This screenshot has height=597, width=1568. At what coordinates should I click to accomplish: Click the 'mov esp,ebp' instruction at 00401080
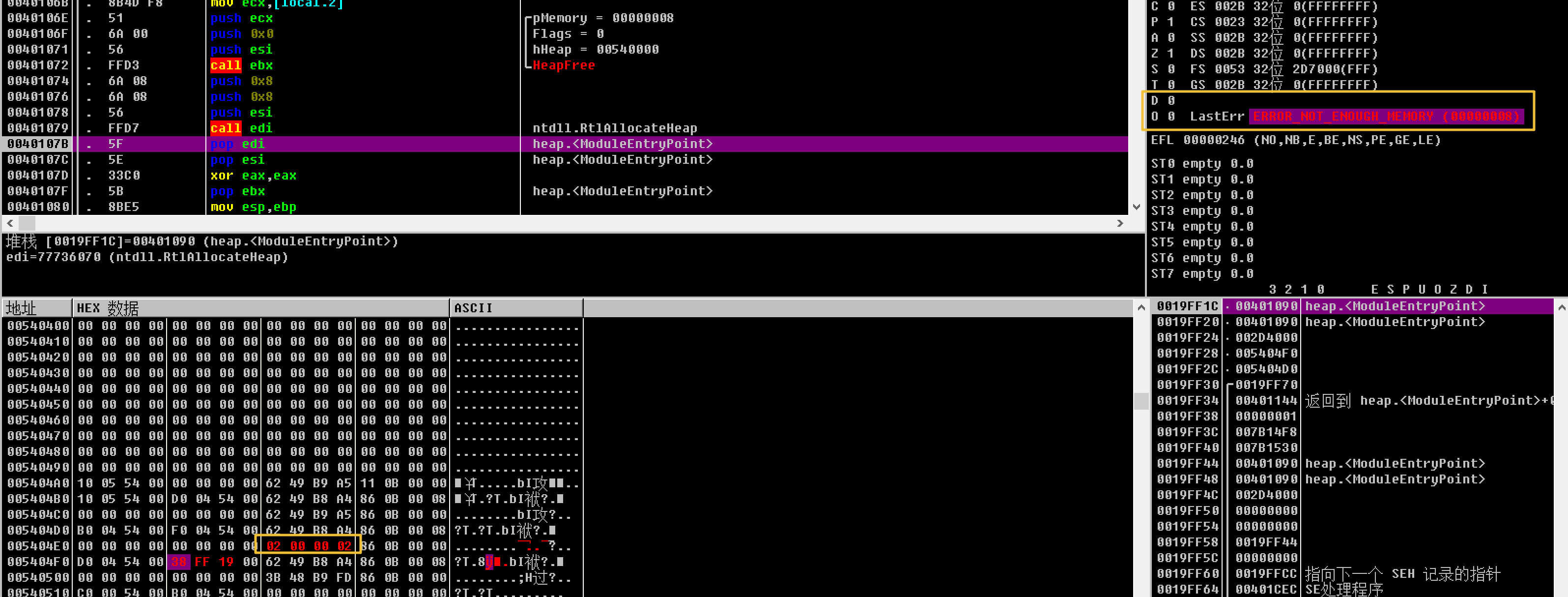[x=253, y=207]
